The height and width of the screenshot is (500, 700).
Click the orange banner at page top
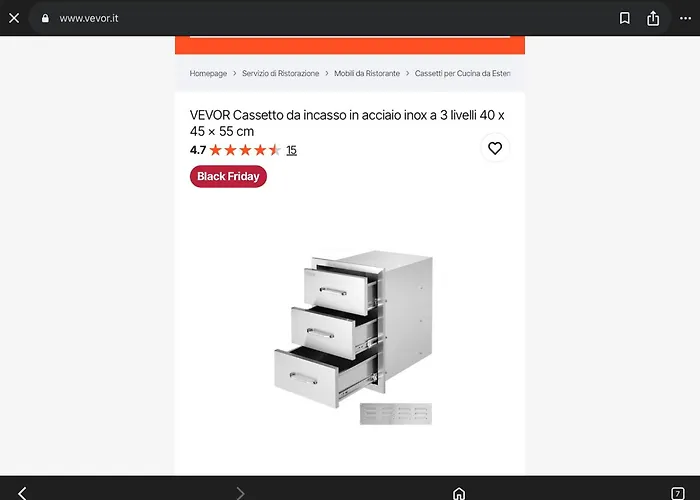pos(350,45)
